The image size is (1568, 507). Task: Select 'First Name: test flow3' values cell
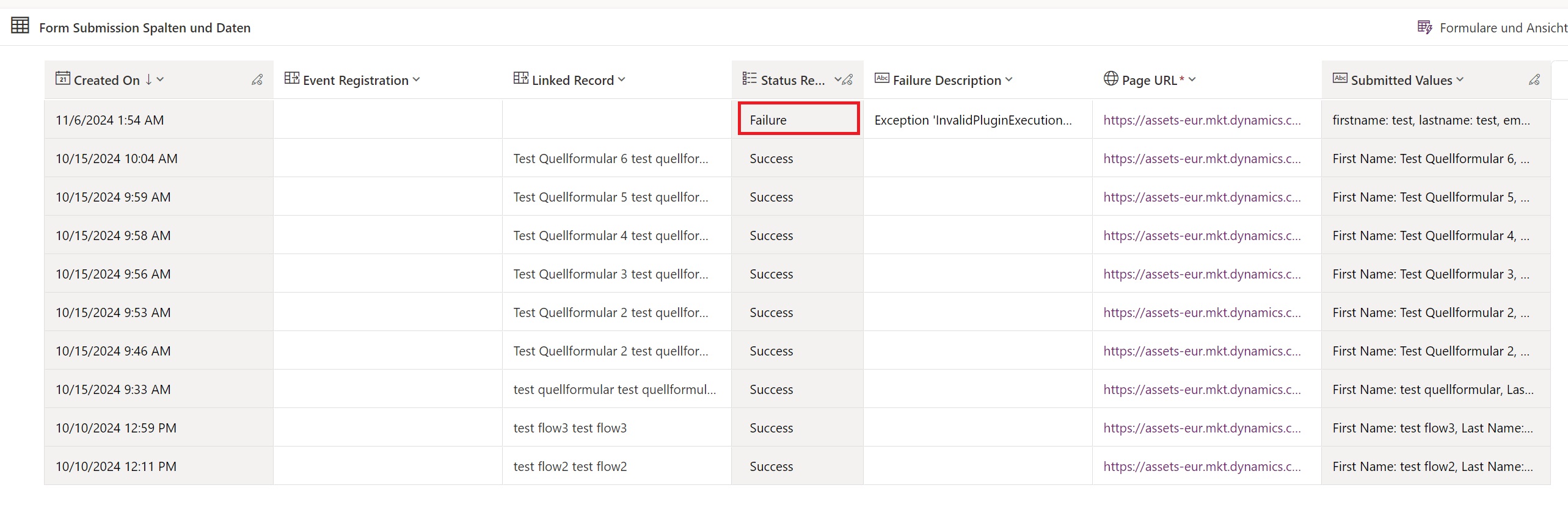1436,428
